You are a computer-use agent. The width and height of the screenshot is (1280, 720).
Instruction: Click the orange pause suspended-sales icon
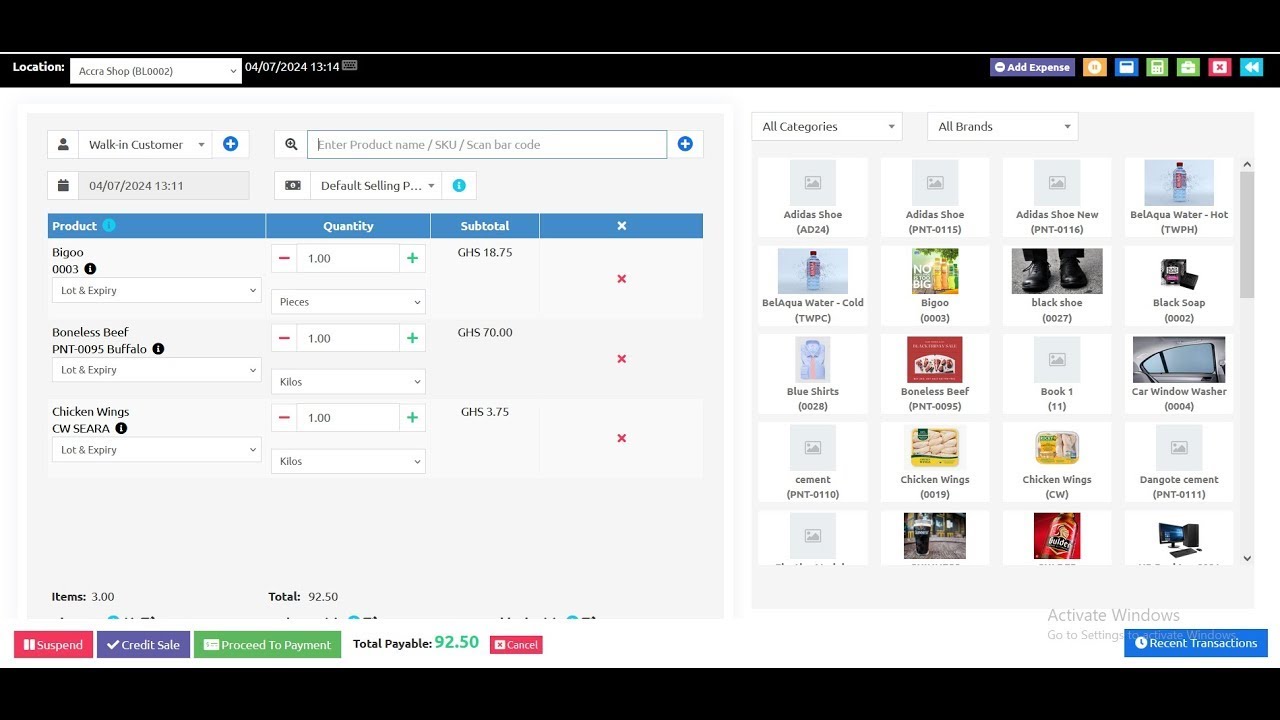(1095, 67)
